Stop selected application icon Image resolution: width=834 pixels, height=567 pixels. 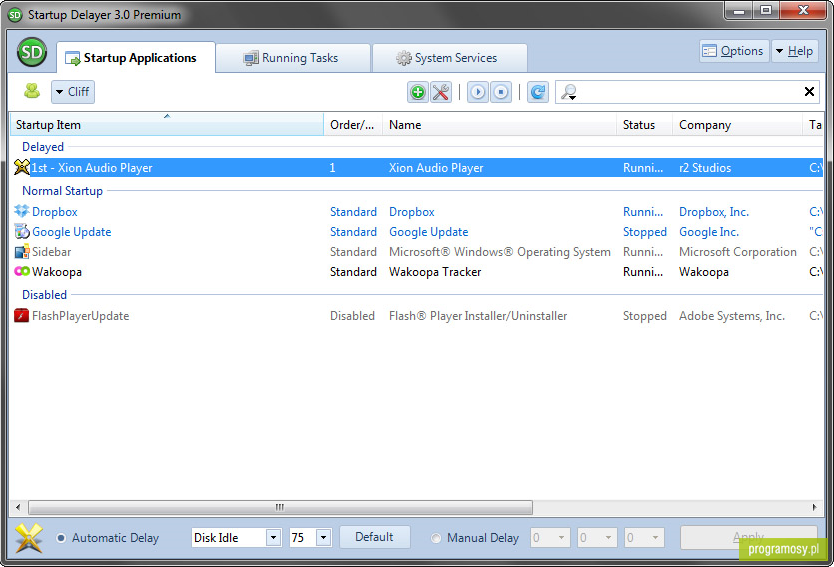(x=501, y=92)
